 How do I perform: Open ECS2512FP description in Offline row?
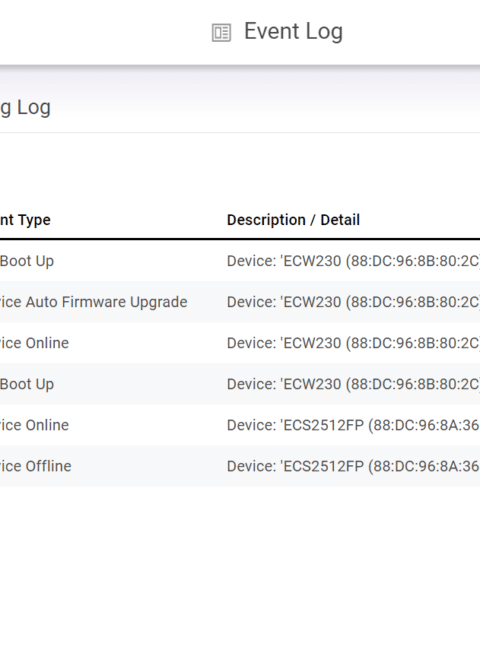pos(353,466)
